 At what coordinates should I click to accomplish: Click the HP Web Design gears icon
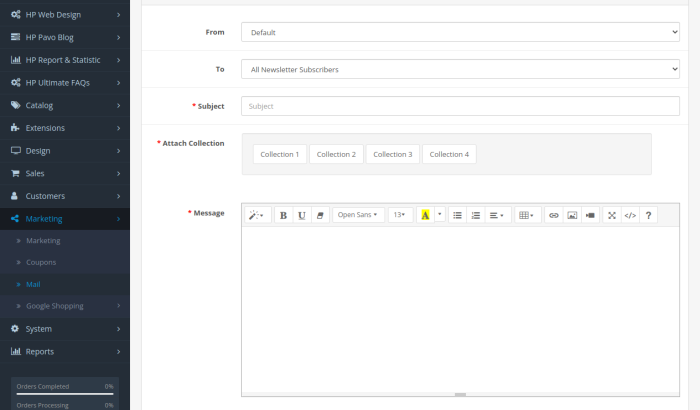[16, 14]
